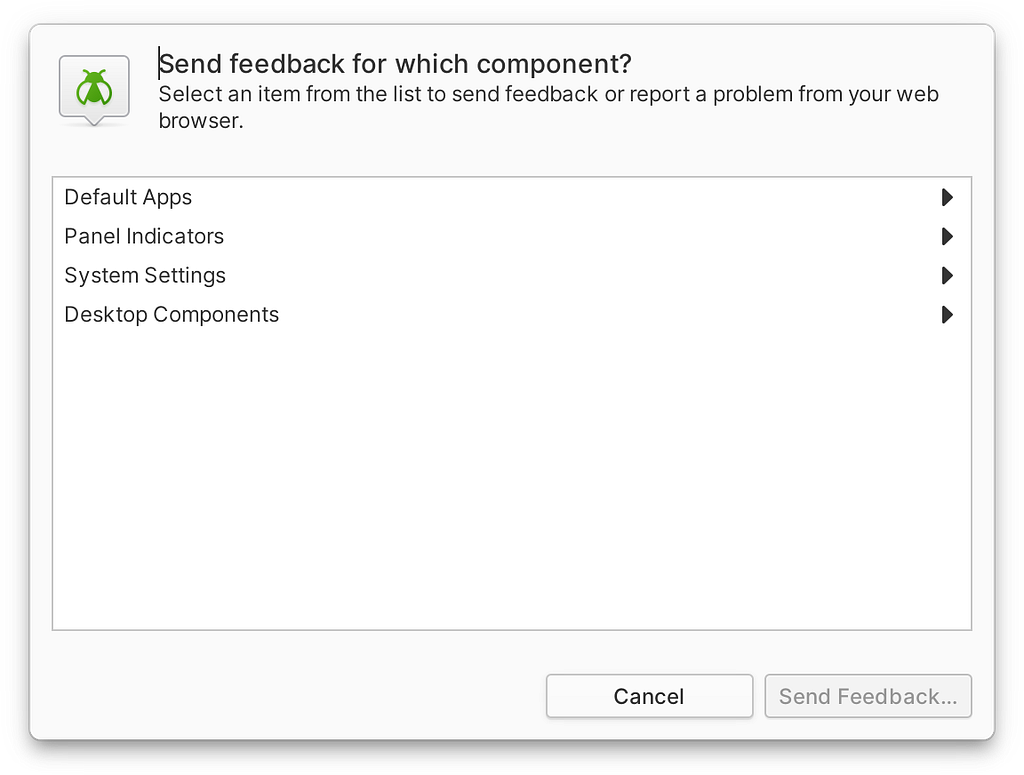The height and width of the screenshot is (775, 1024).
Task: Cancel the feedback dialog
Action: (649, 696)
